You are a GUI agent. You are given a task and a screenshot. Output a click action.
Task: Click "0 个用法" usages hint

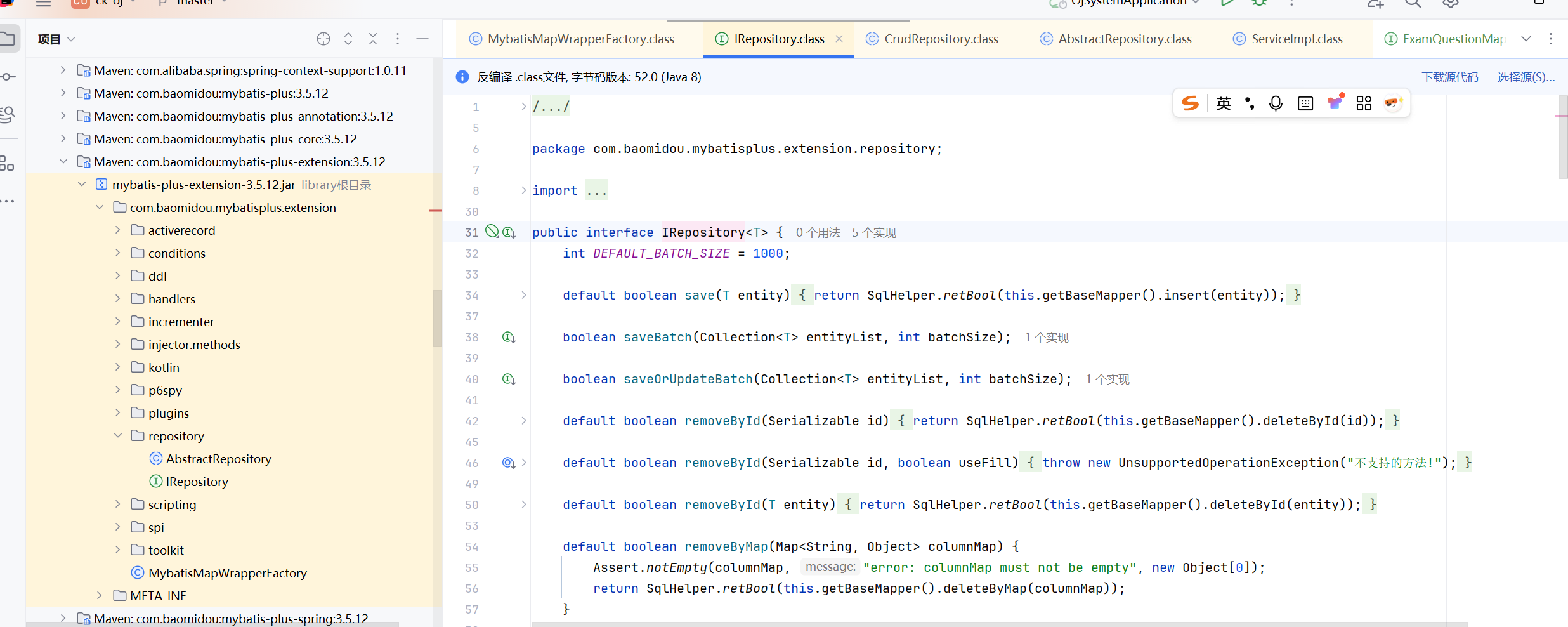coord(818,233)
